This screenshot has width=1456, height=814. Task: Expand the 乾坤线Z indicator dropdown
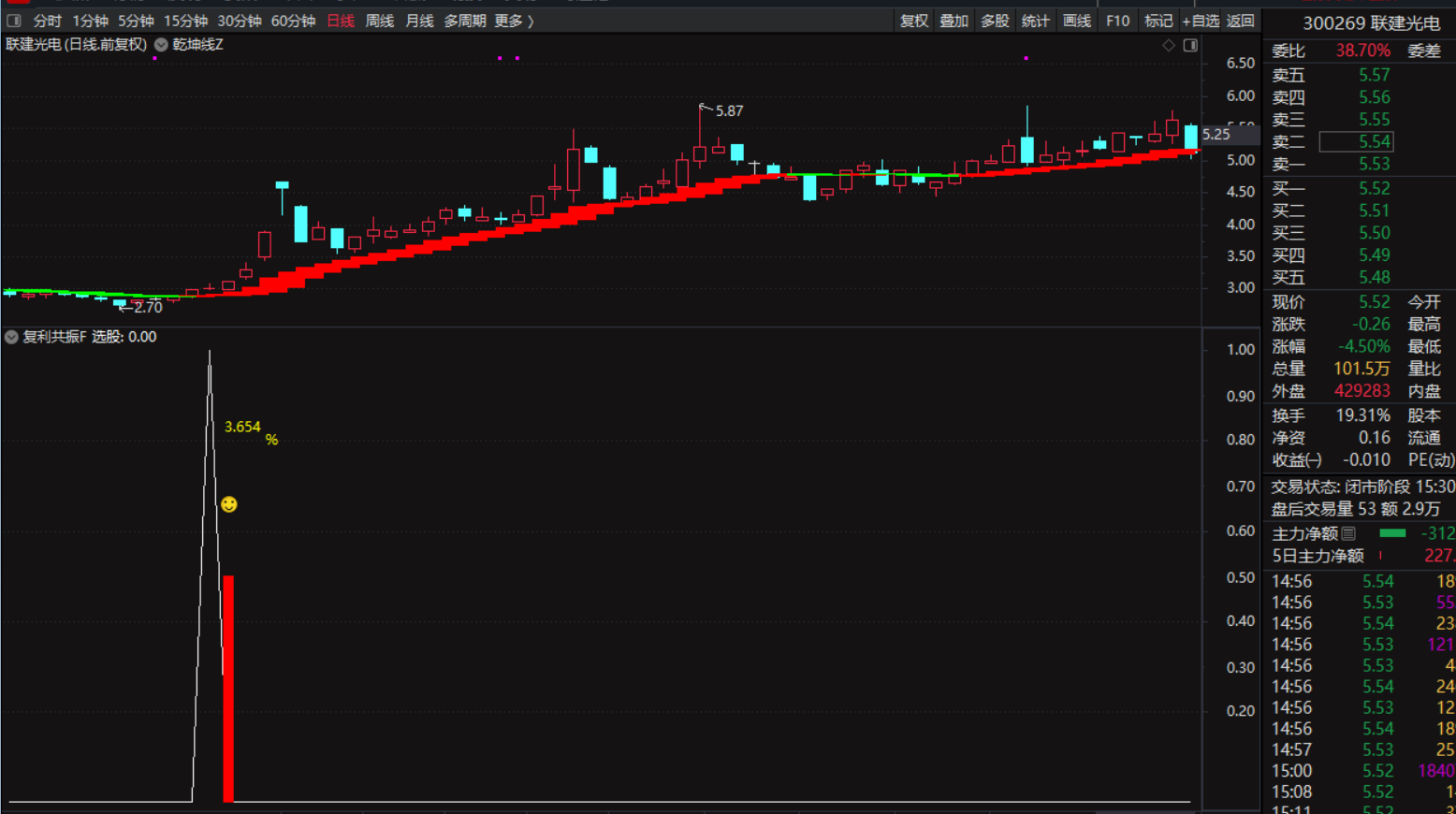tap(161, 45)
